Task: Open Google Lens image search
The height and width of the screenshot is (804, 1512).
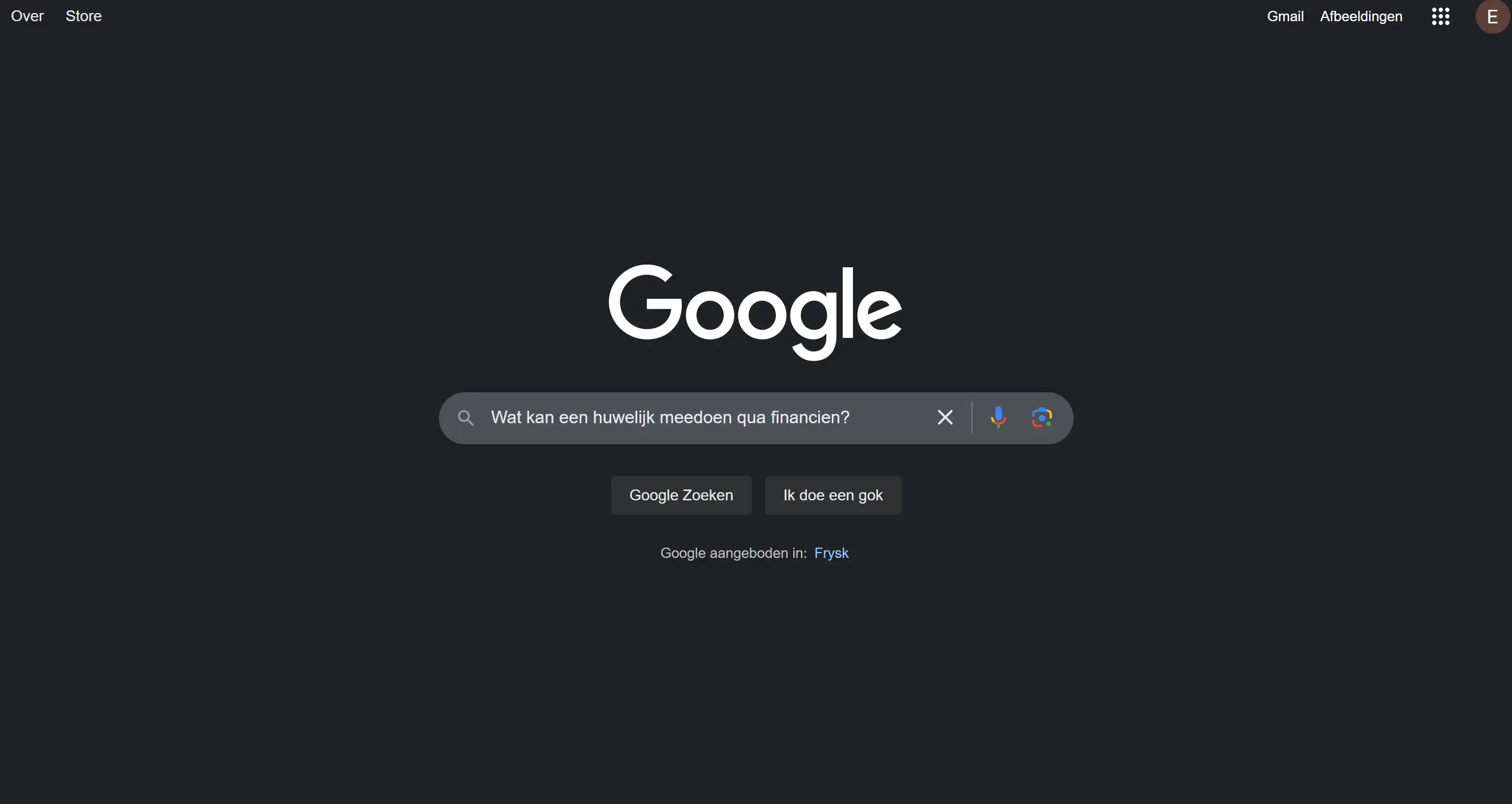Action: [x=1042, y=417]
